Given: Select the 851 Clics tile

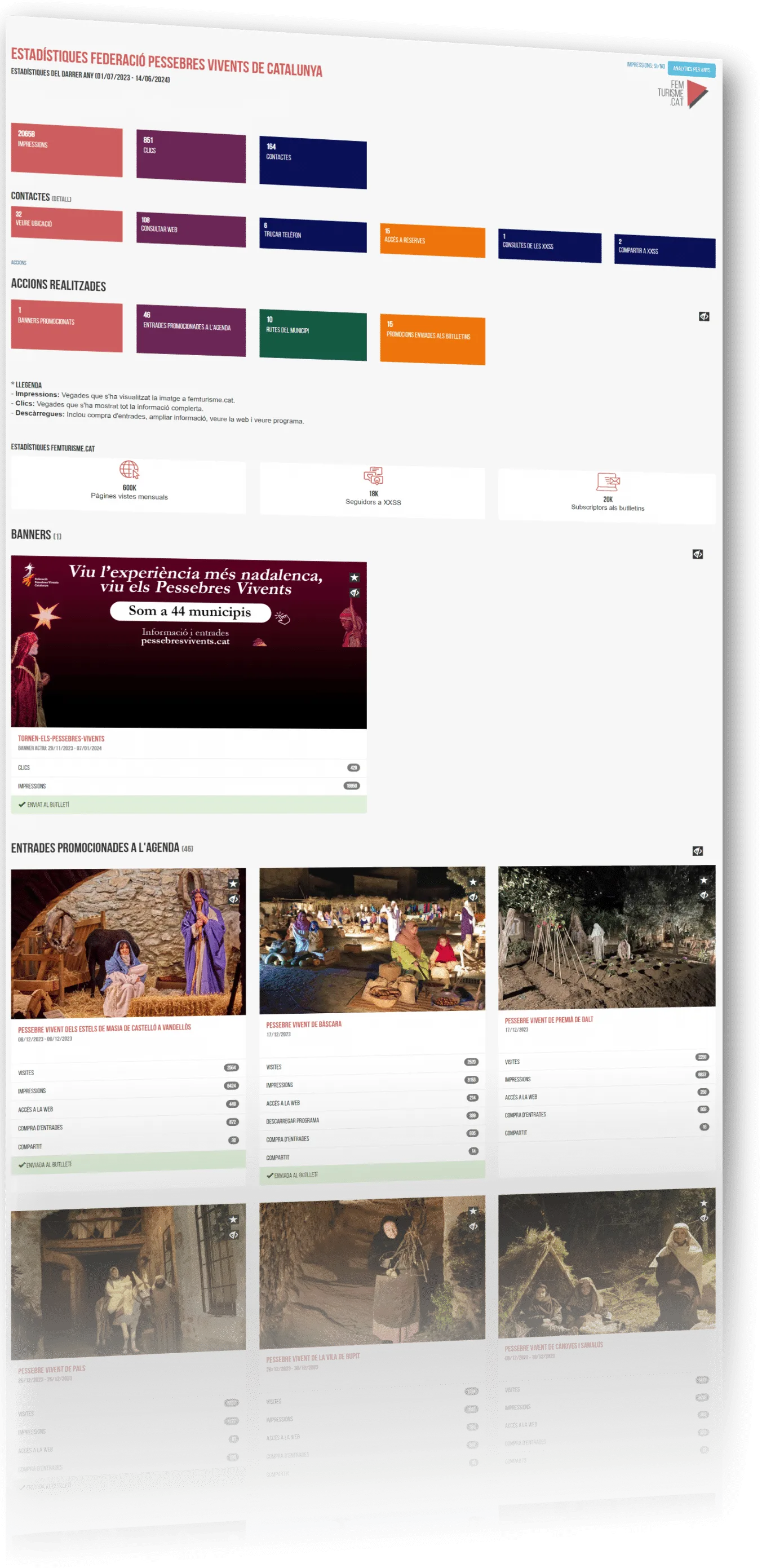Looking at the screenshot, I should 191,156.
